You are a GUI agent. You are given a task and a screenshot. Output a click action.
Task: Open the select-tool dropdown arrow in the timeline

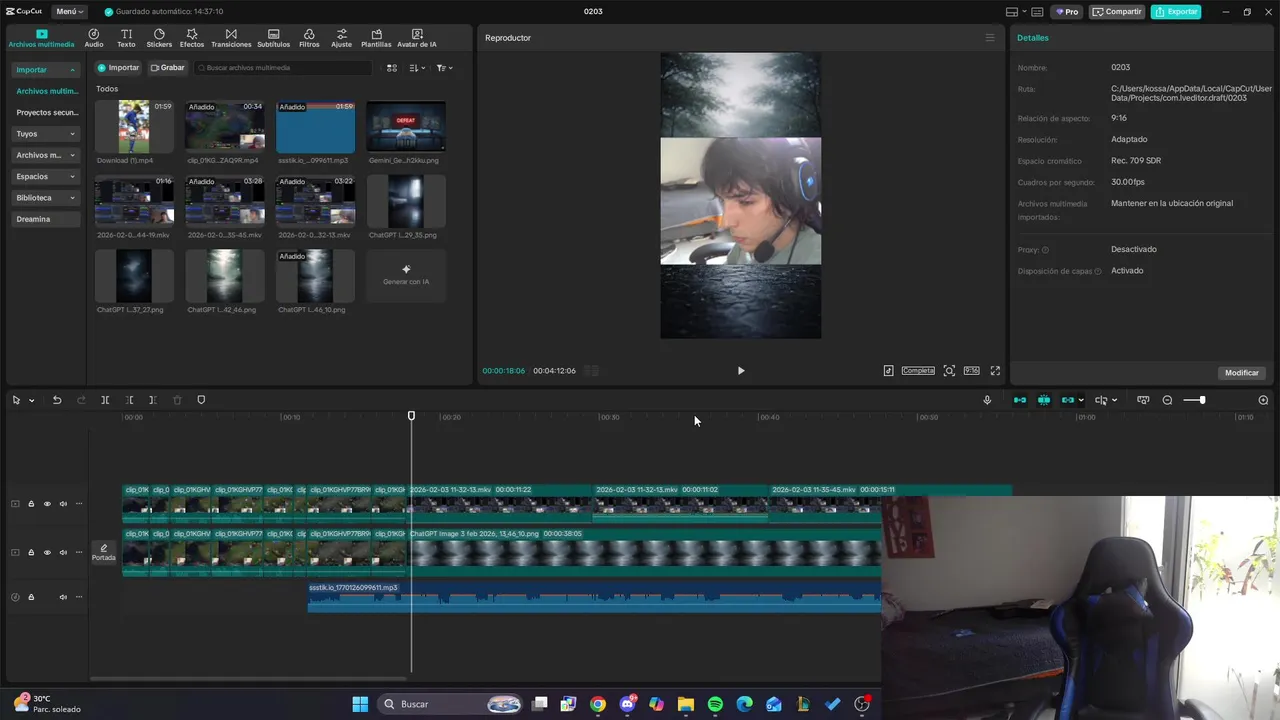tap(32, 400)
